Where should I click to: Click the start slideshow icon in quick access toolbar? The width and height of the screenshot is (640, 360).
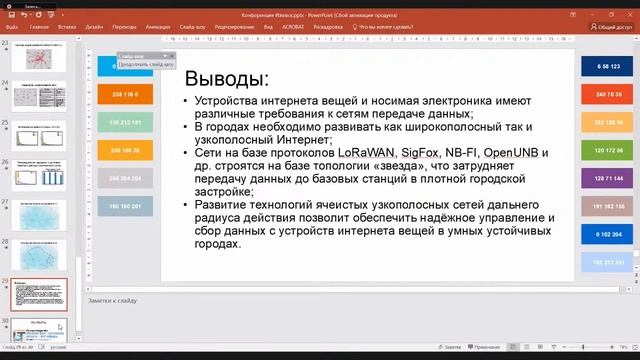(x=51, y=15)
